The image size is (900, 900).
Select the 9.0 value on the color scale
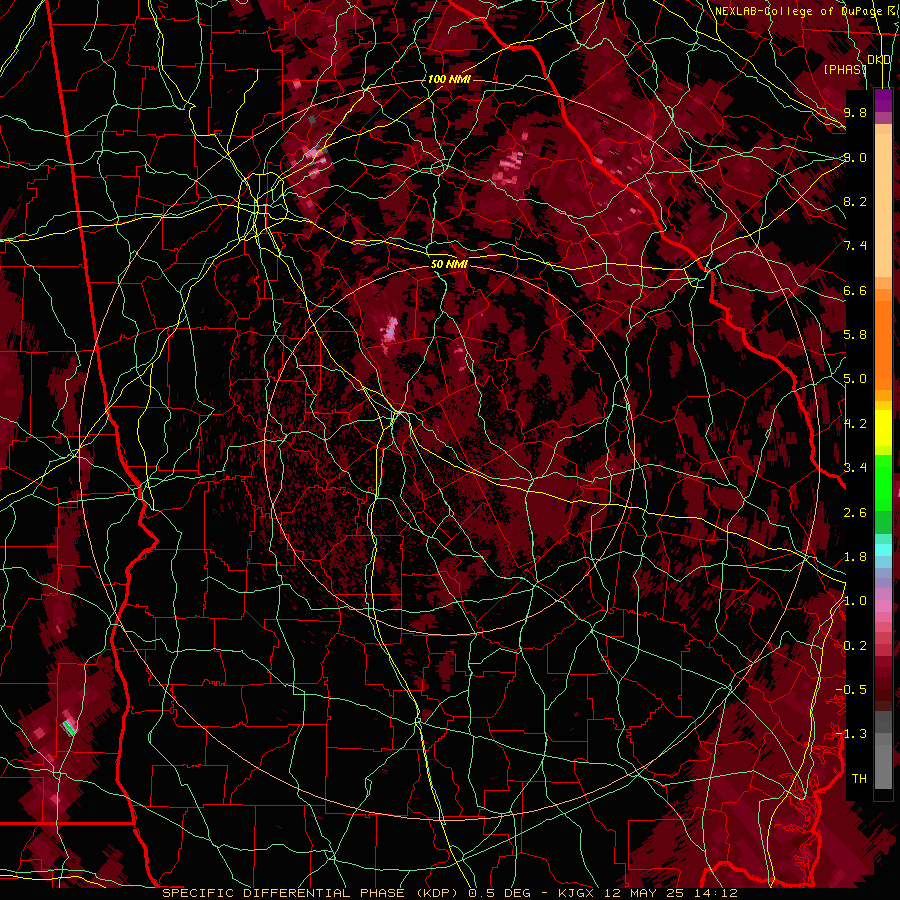pos(855,157)
